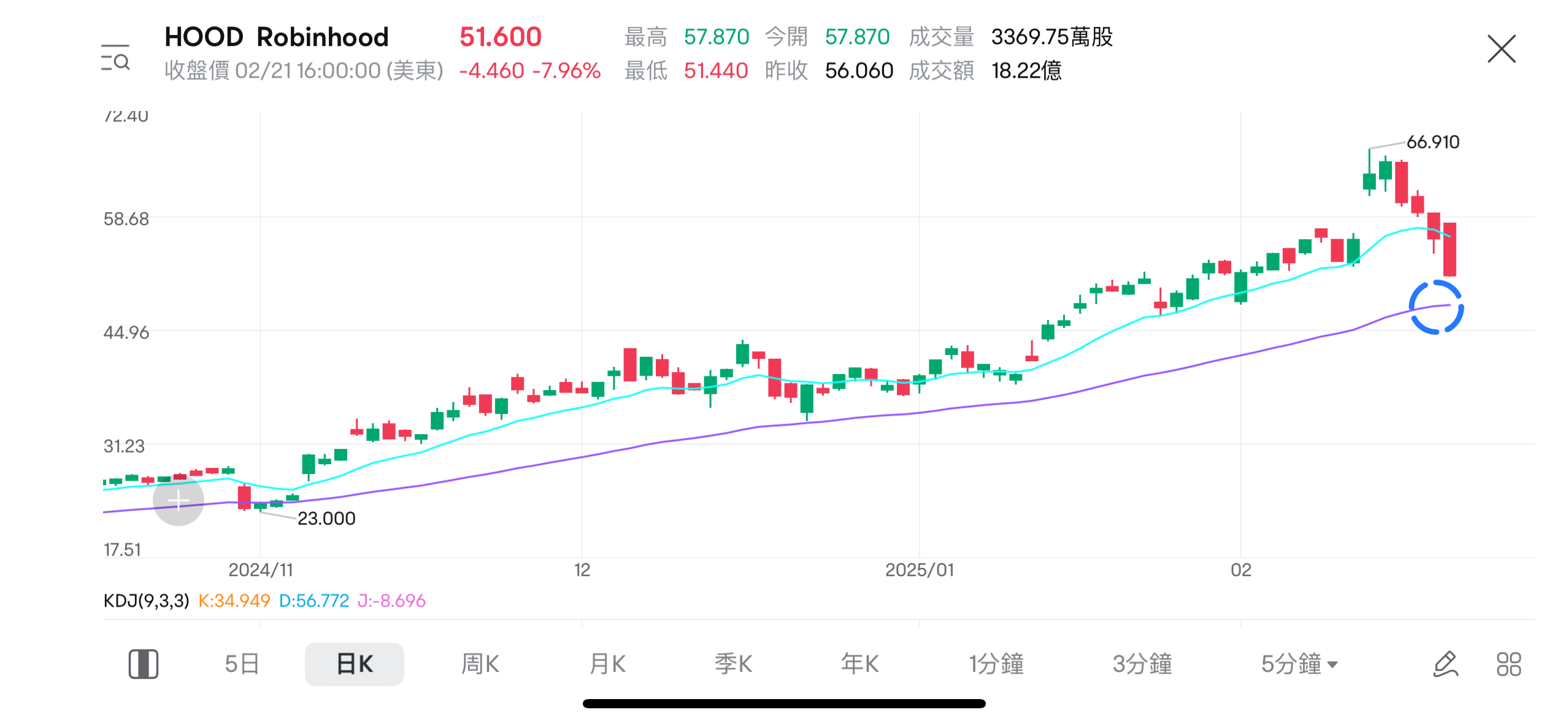The width and height of the screenshot is (1568, 723).
Task: Switch to 周K weekly chart
Action: (480, 664)
